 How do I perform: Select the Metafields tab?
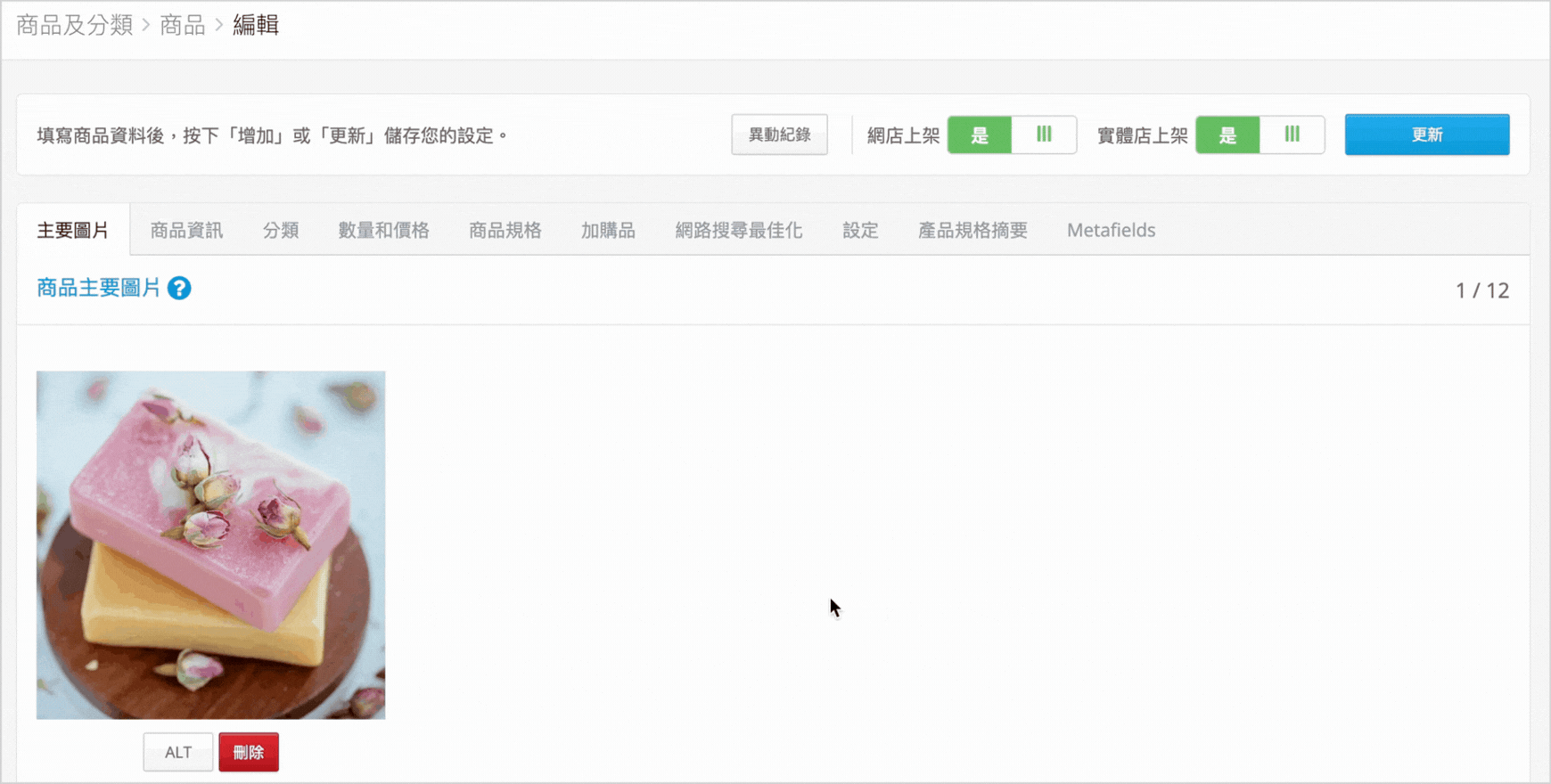[1111, 230]
